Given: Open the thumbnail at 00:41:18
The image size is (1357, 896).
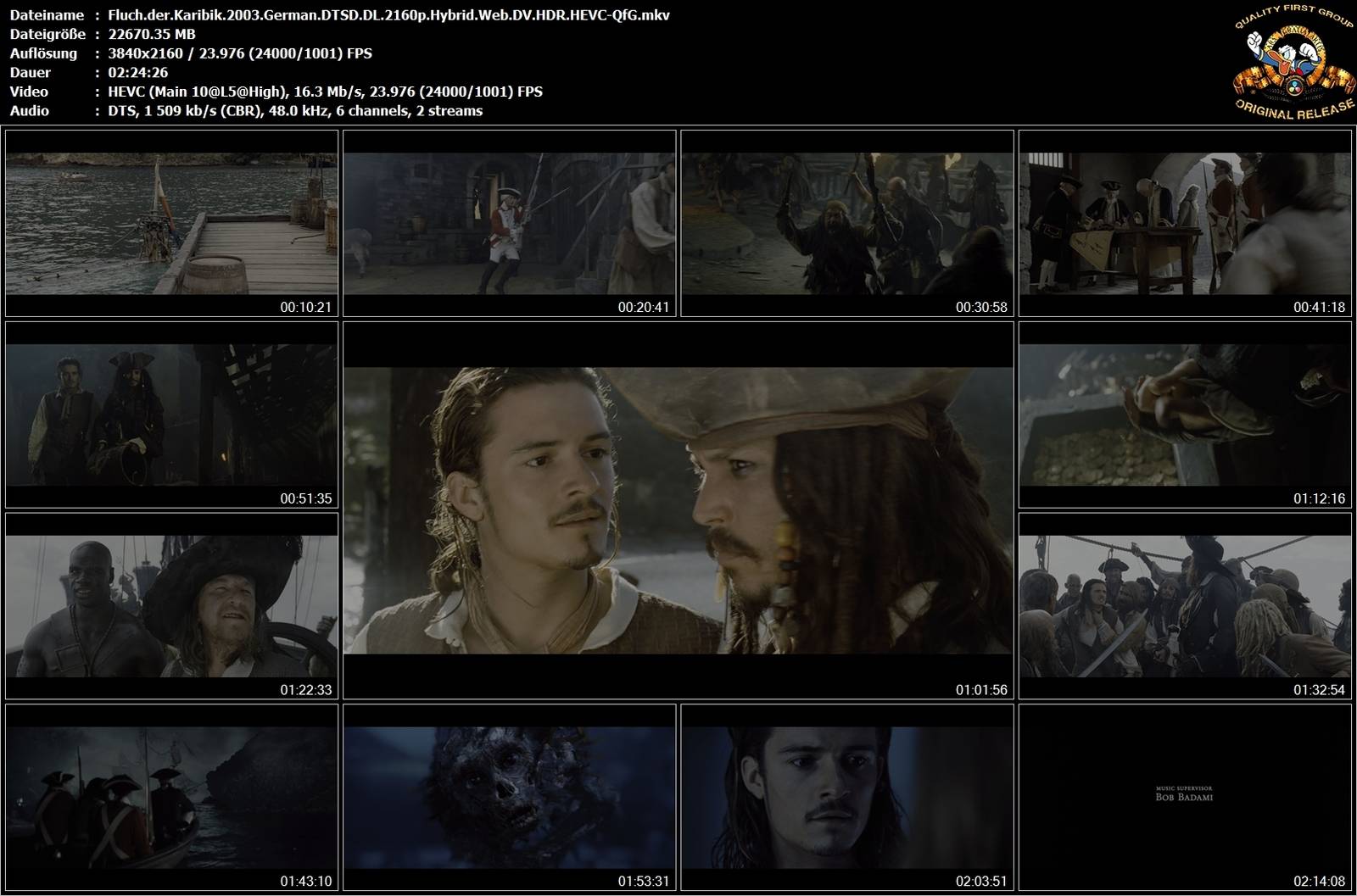Looking at the screenshot, I should tap(1185, 223).
